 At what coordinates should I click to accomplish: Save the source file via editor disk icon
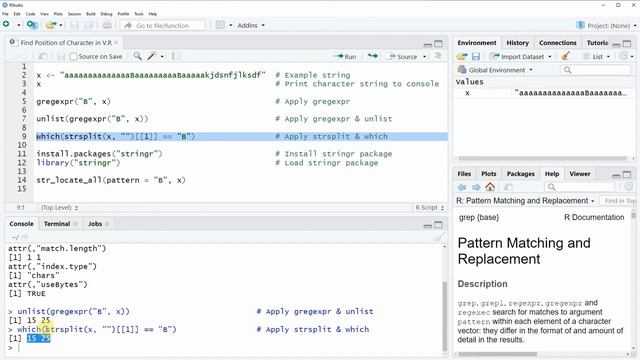coord(61,56)
